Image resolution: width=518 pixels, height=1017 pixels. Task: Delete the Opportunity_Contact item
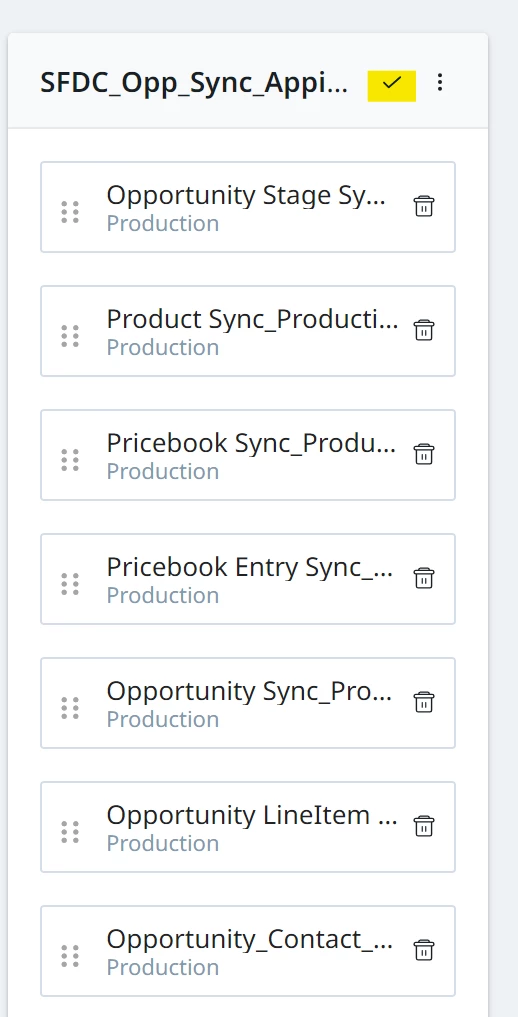[x=424, y=950]
